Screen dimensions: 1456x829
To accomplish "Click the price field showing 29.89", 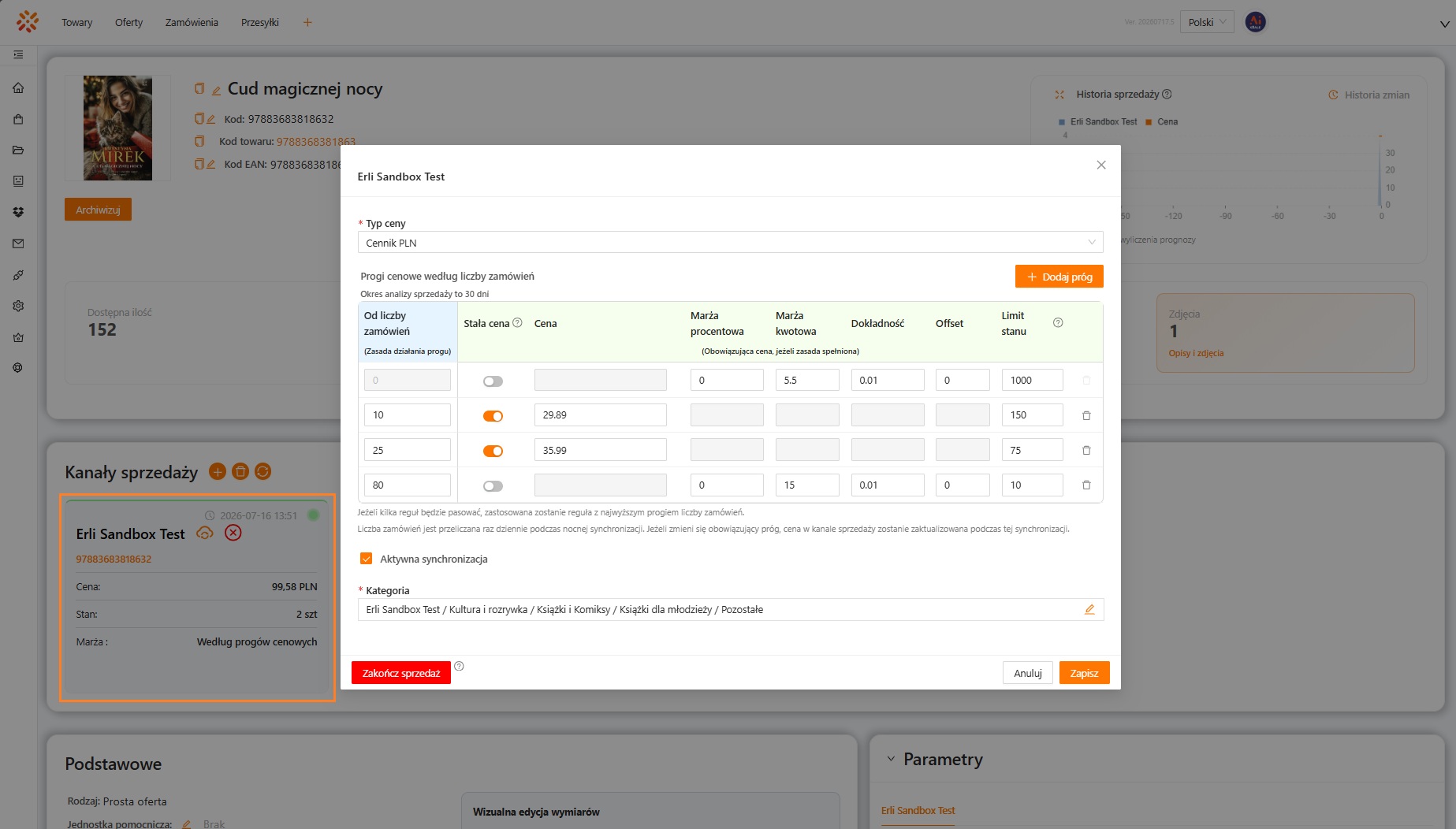I will (x=601, y=415).
